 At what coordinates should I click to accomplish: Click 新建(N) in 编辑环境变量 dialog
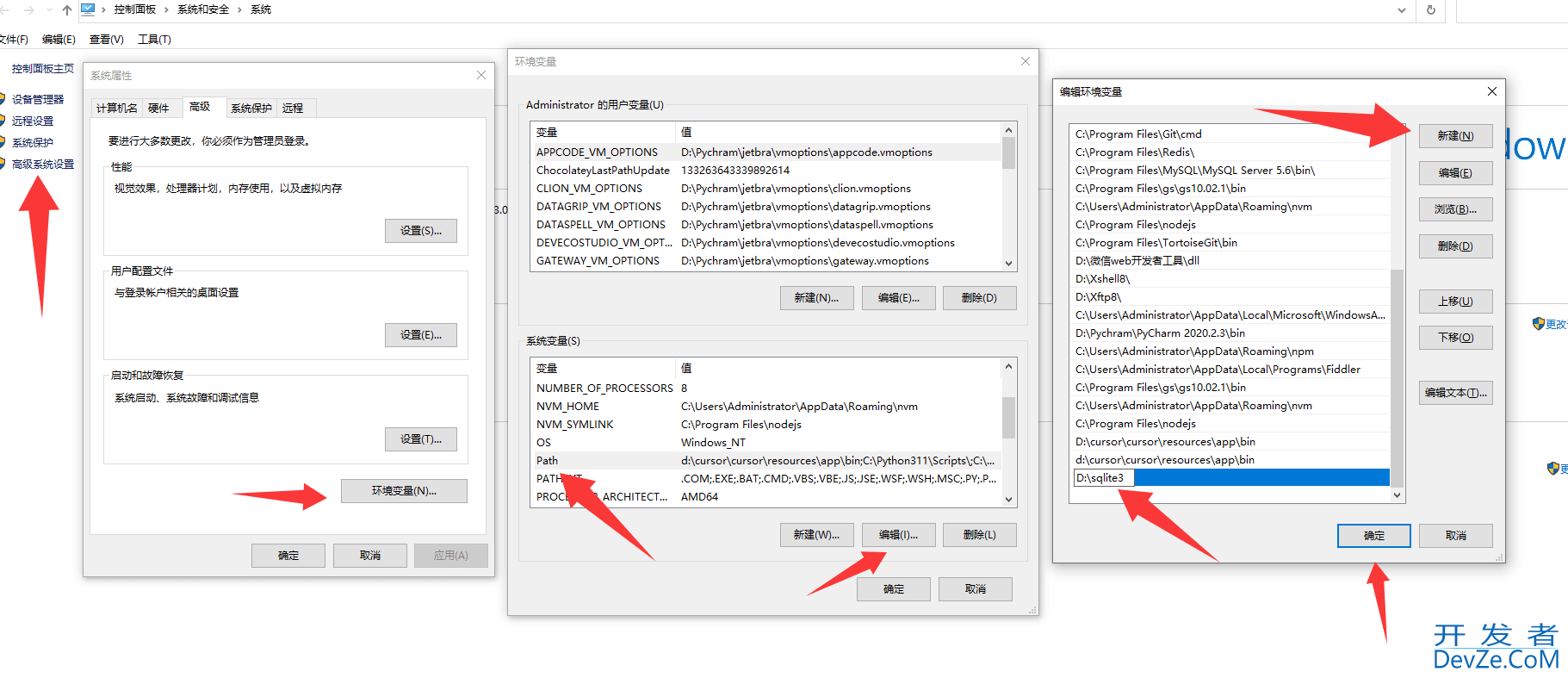pos(1455,136)
